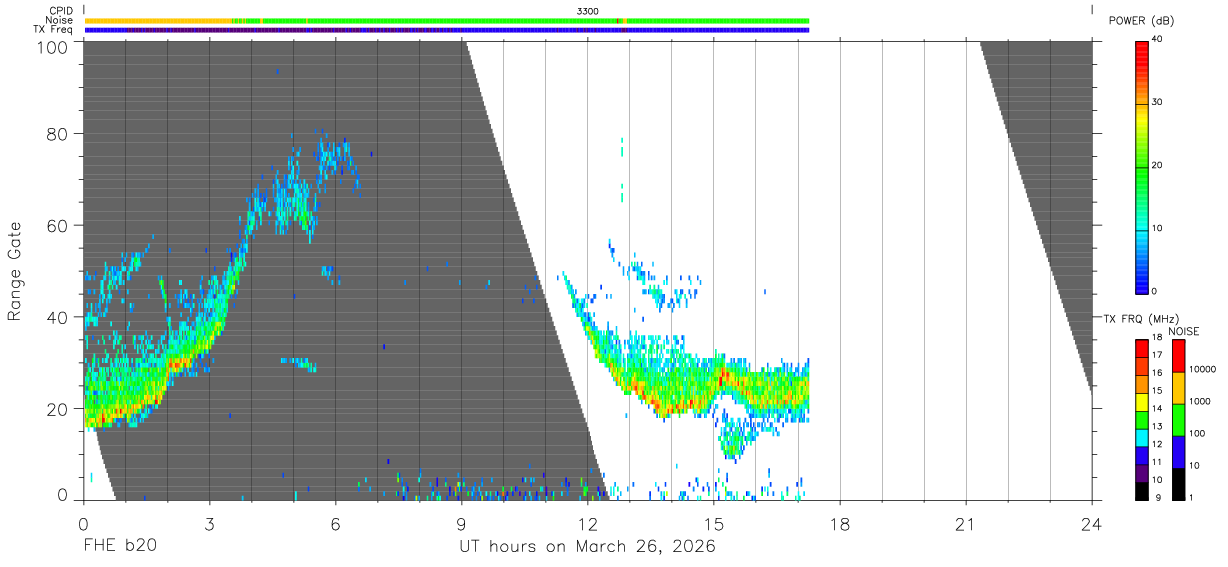Select the 20 tick on the Range Gate axis
The width and height of the screenshot is (1228, 567).
tap(58, 409)
